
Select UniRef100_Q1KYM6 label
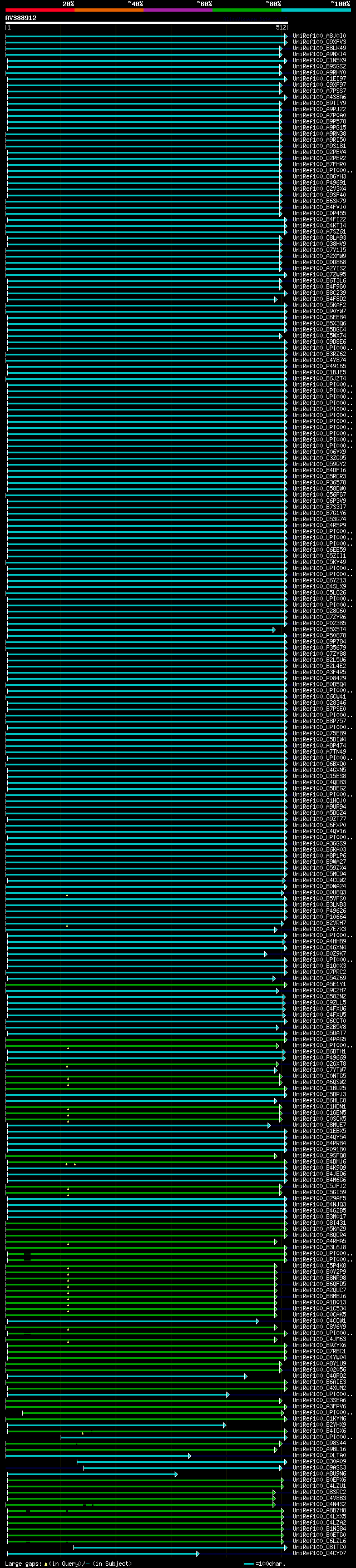click(x=319, y=1418)
